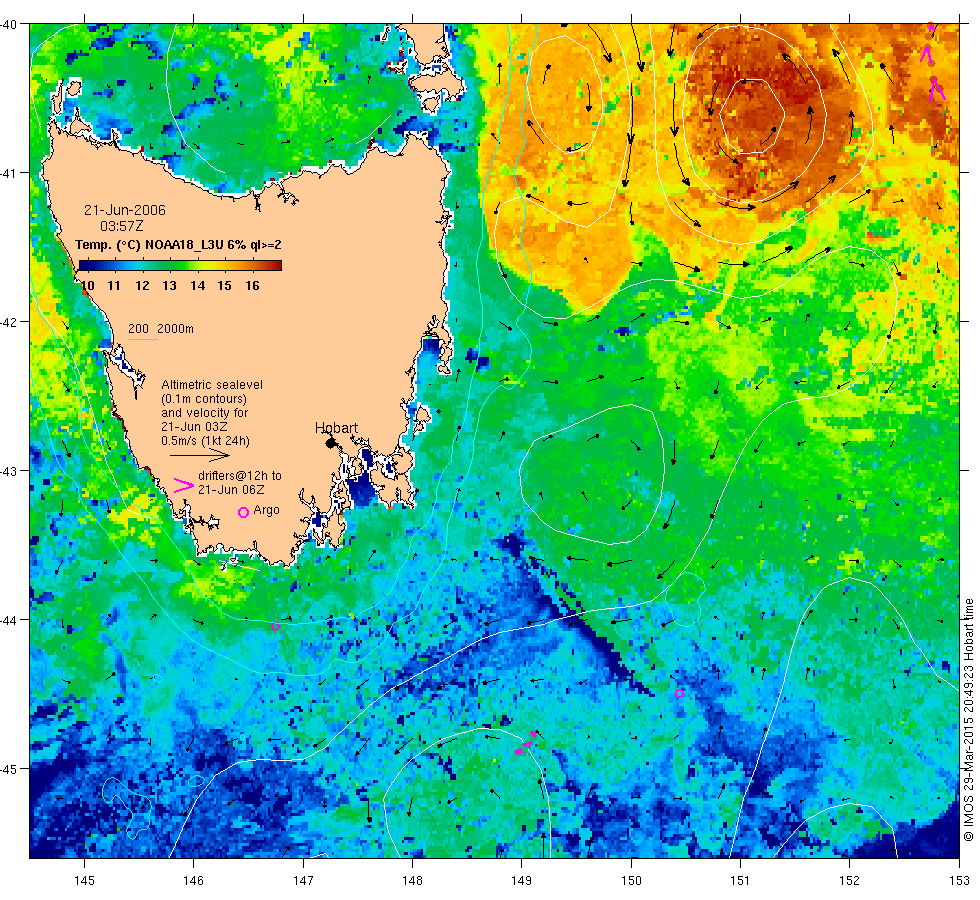Click the latitude axis label -44
The image size is (980, 900).
(x=9, y=619)
